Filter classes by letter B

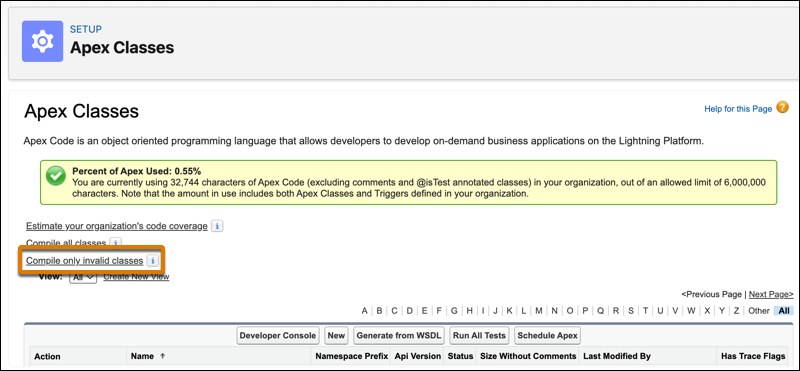[x=379, y=311]
